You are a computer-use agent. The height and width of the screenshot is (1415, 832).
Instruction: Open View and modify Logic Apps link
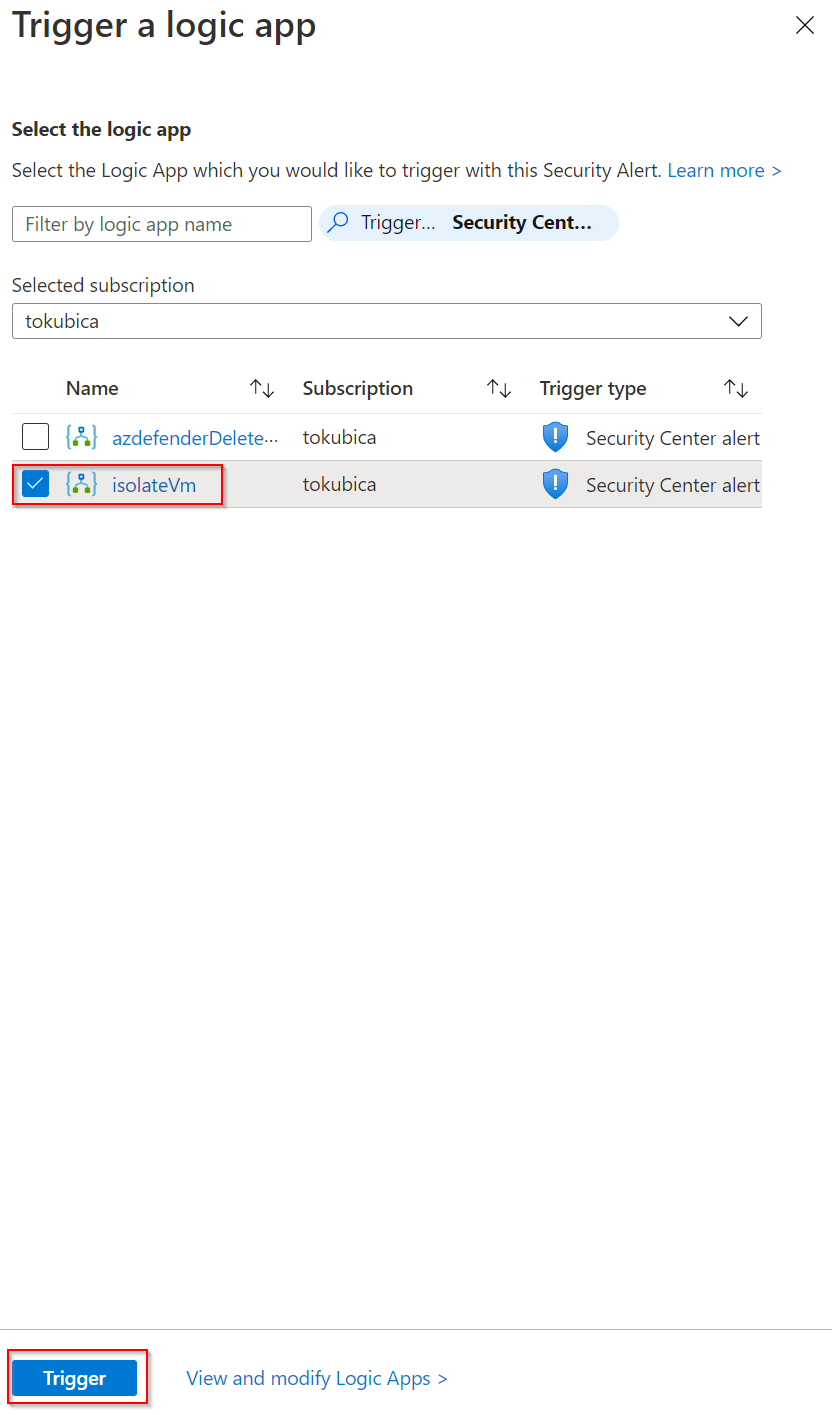(x=316, y=1378)
